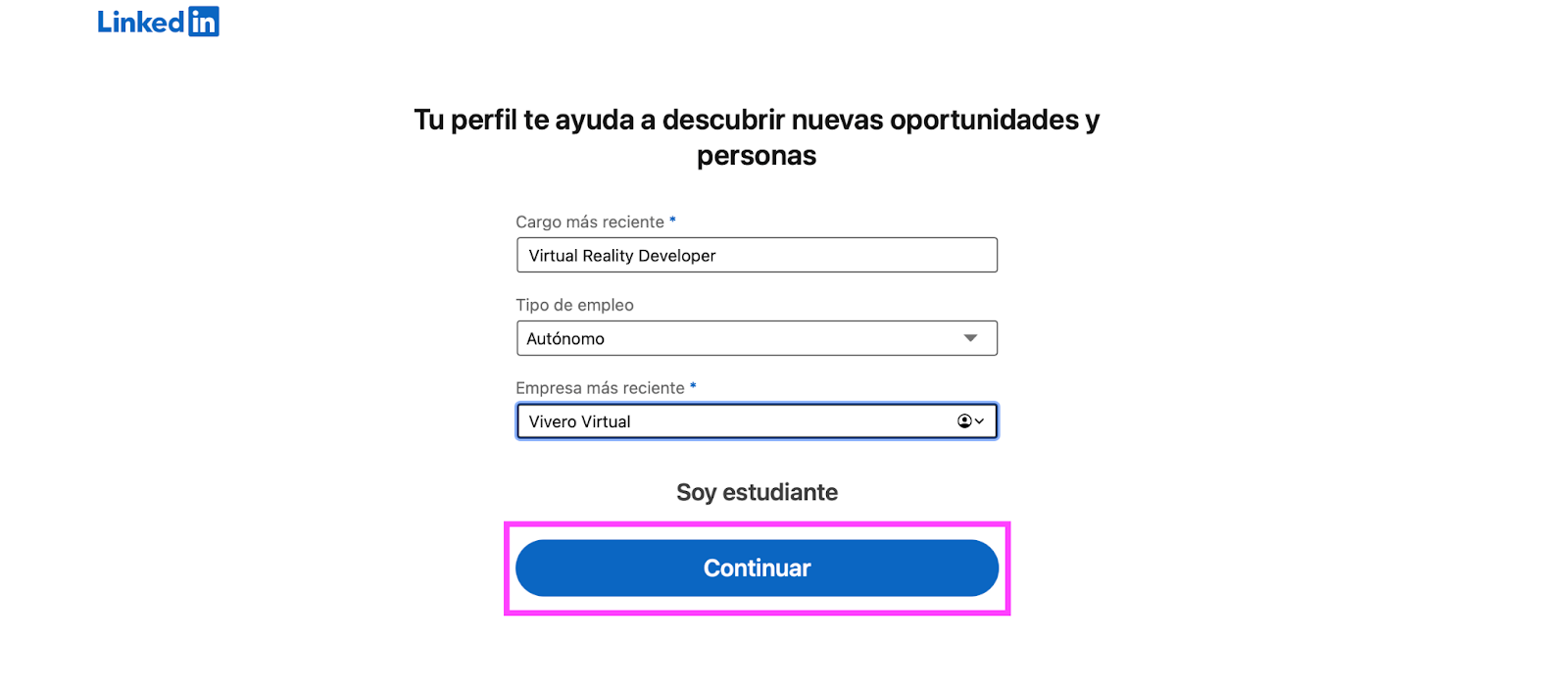Place cursor in "Vivero Virtual" text
Image resolution: width=1568 pixels, height=691 pixels.
click(x=579, y=422)
